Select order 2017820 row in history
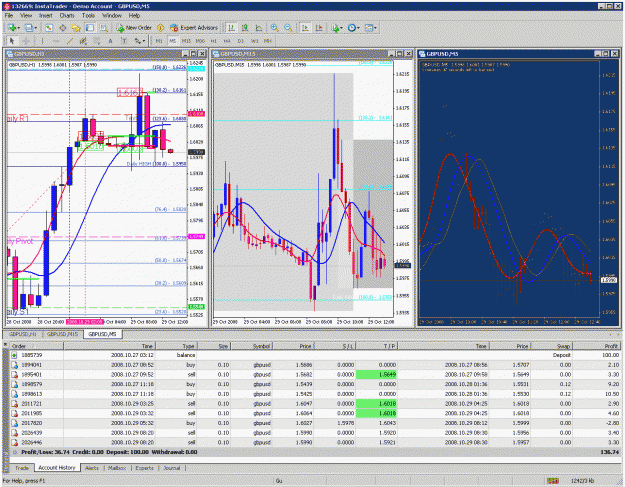The height and width of the screenshot is (487, 625). click(315, 423)
